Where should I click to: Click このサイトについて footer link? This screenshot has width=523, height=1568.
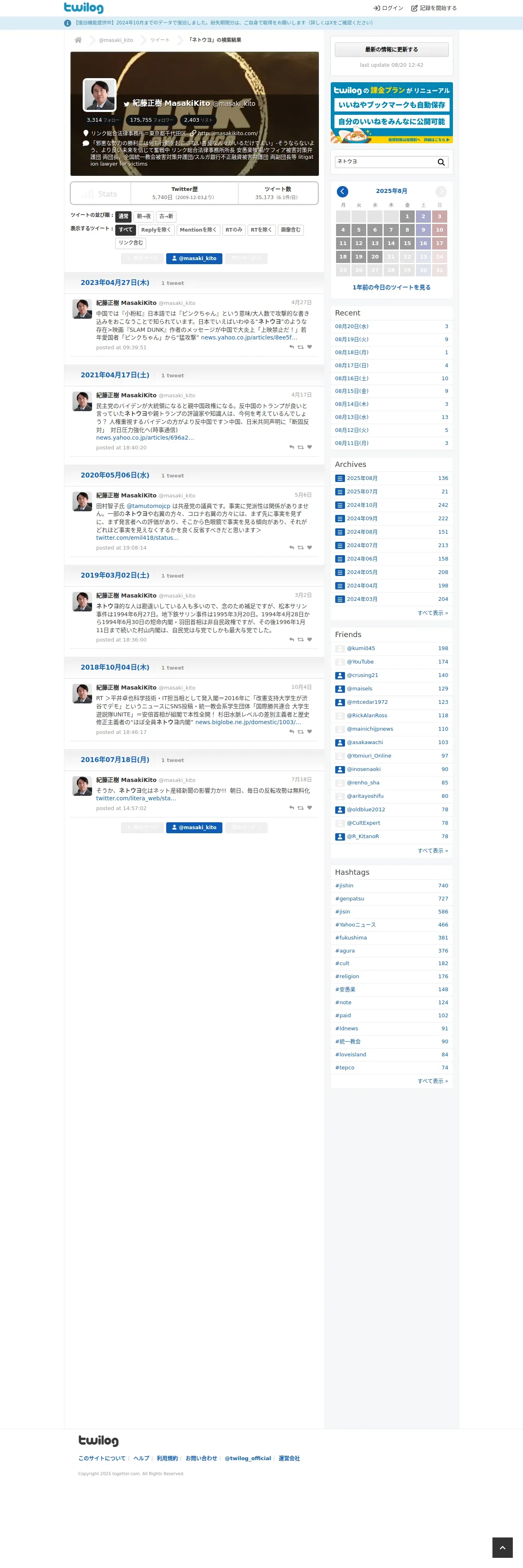point(102,1459)
